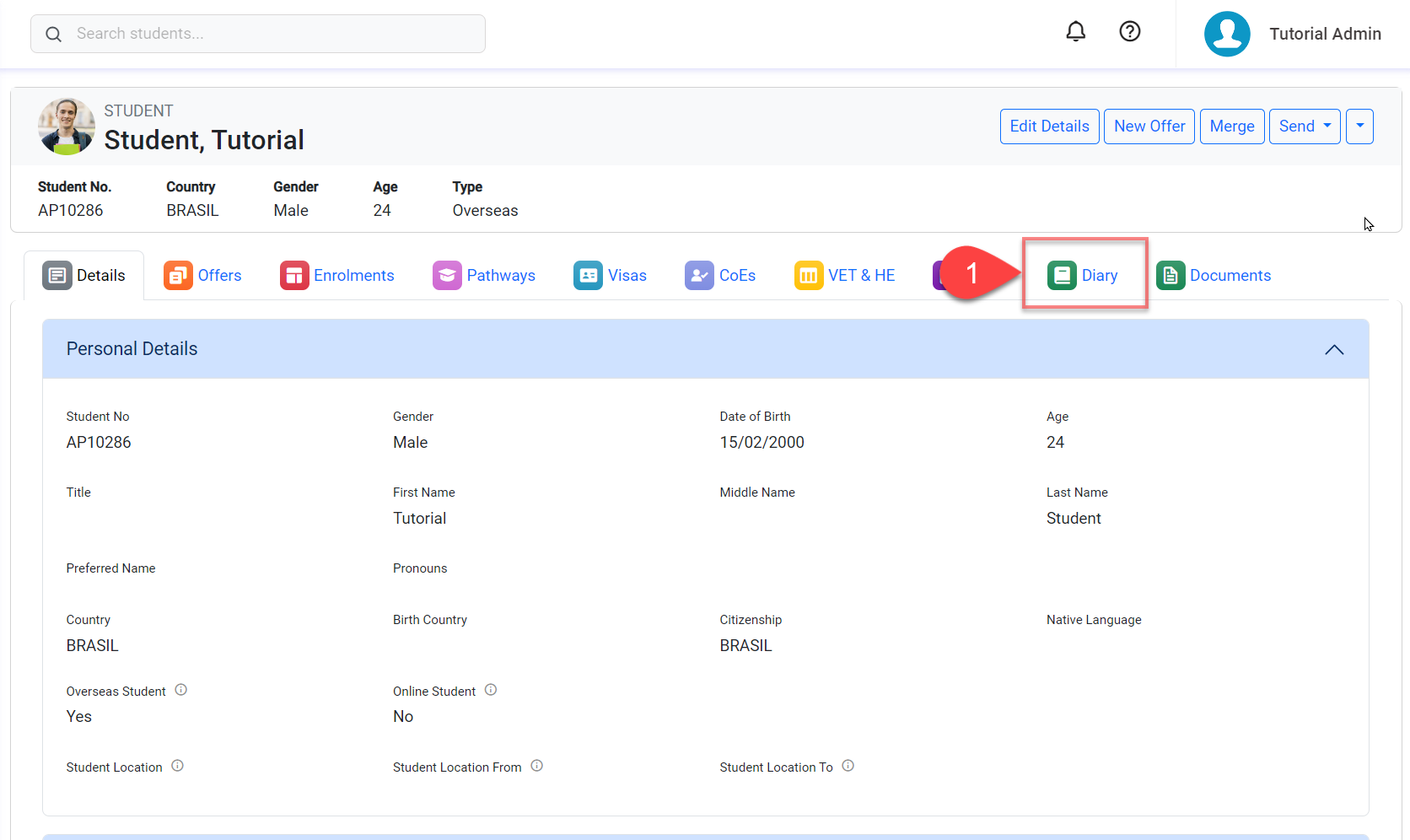The image size is (1410, 840).
Task: Click the search magnifier icon
Action: pos(54,34)
